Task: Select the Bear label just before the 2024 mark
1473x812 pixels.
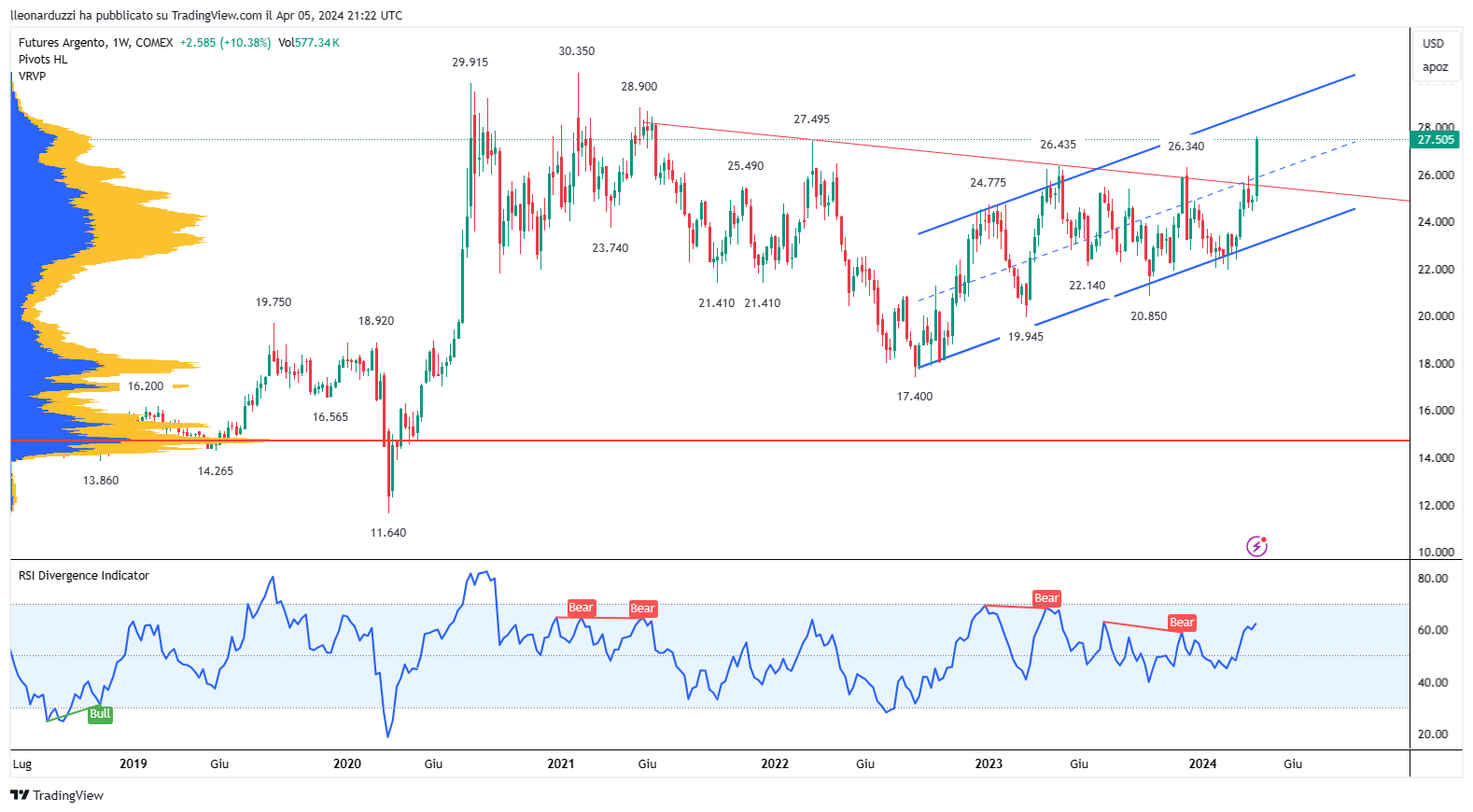Action: (1182, 623)
